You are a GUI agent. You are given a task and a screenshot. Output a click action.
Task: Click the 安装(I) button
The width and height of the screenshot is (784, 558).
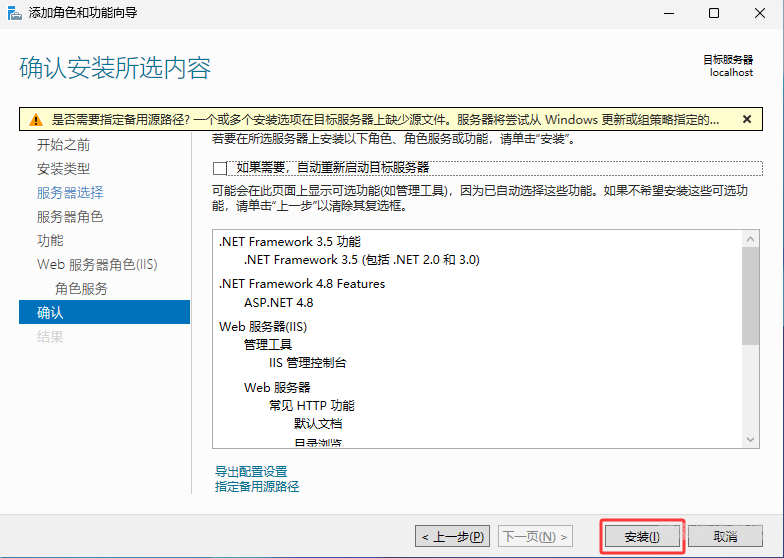click(x=642, y=536)
